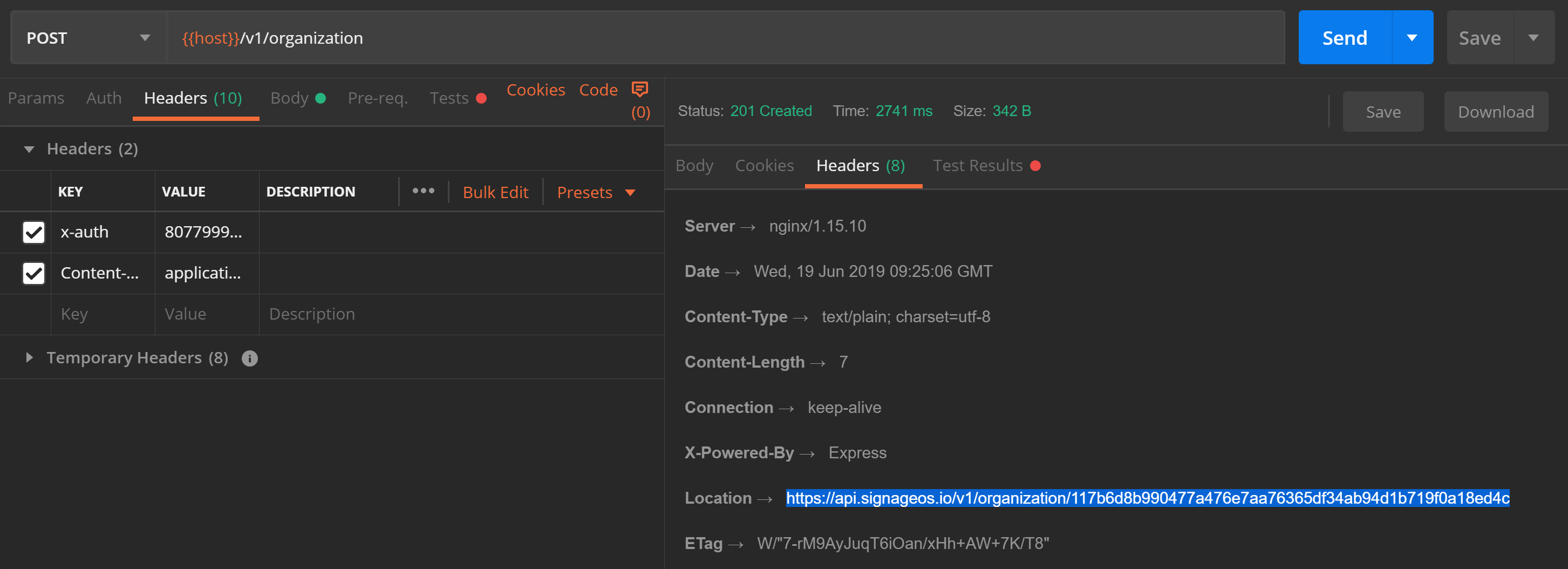Switch to the response Cookies tab
Image resolution: width=1568 pixels, height=569 pixels.
point(765,165)
